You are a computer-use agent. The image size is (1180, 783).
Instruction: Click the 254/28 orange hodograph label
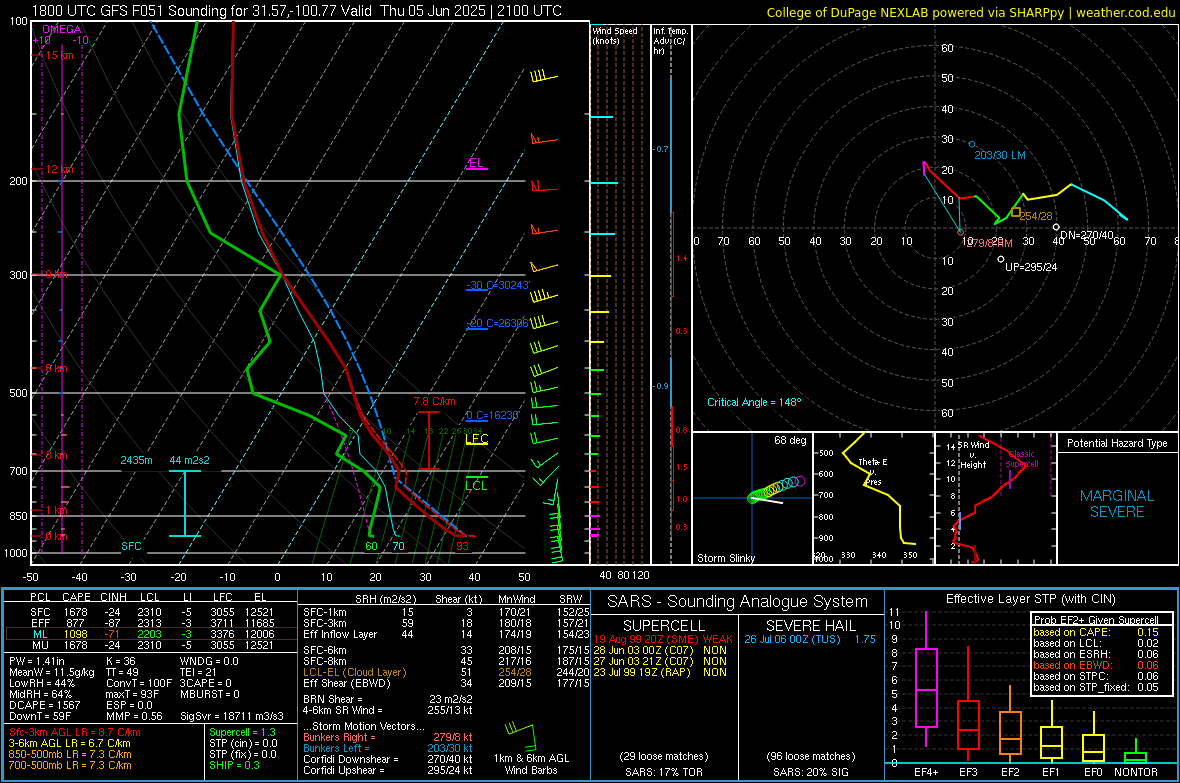(1036, 216)
